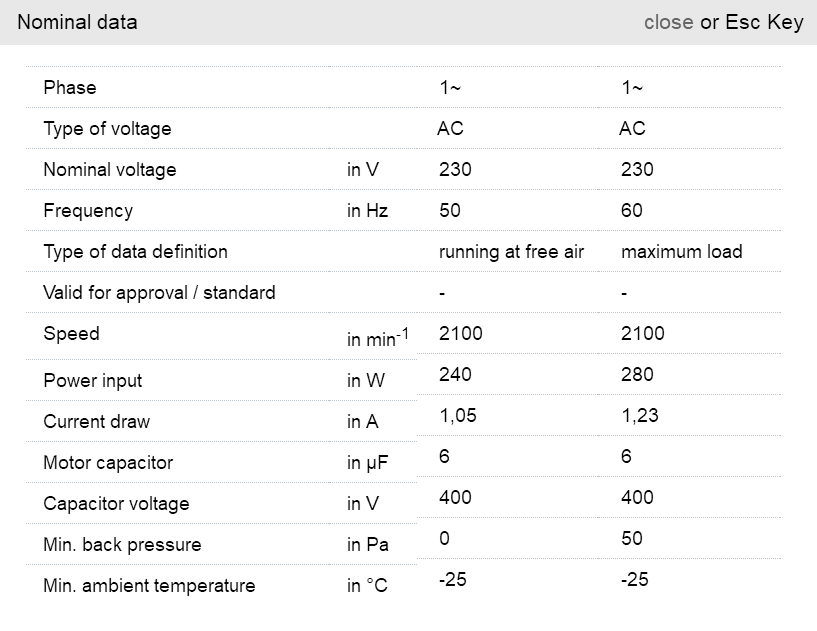This screenshot has width=817, height=631.
Task: Click Min. back pressure value 50
Action: click(631, 539)
